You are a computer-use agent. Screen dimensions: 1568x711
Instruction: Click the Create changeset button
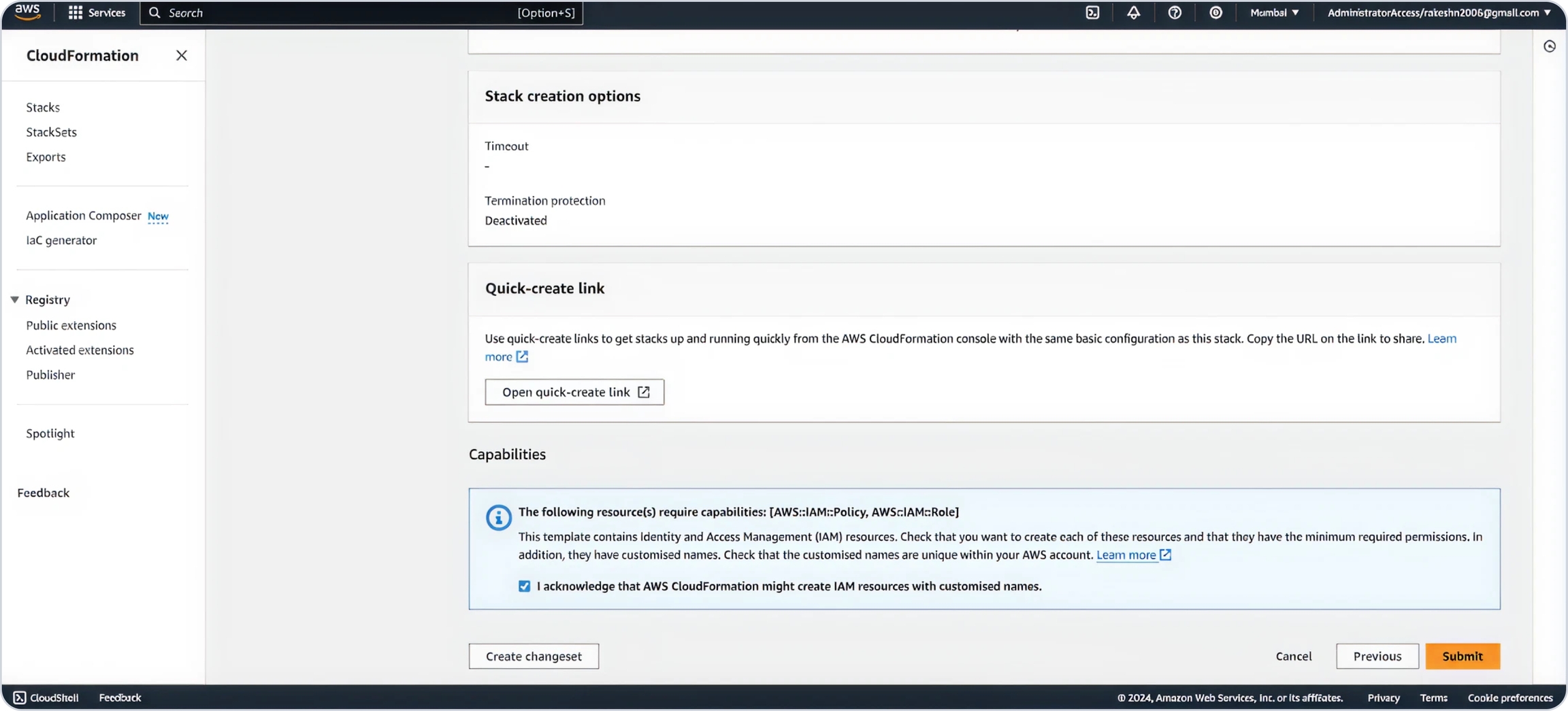coord(534,656)
